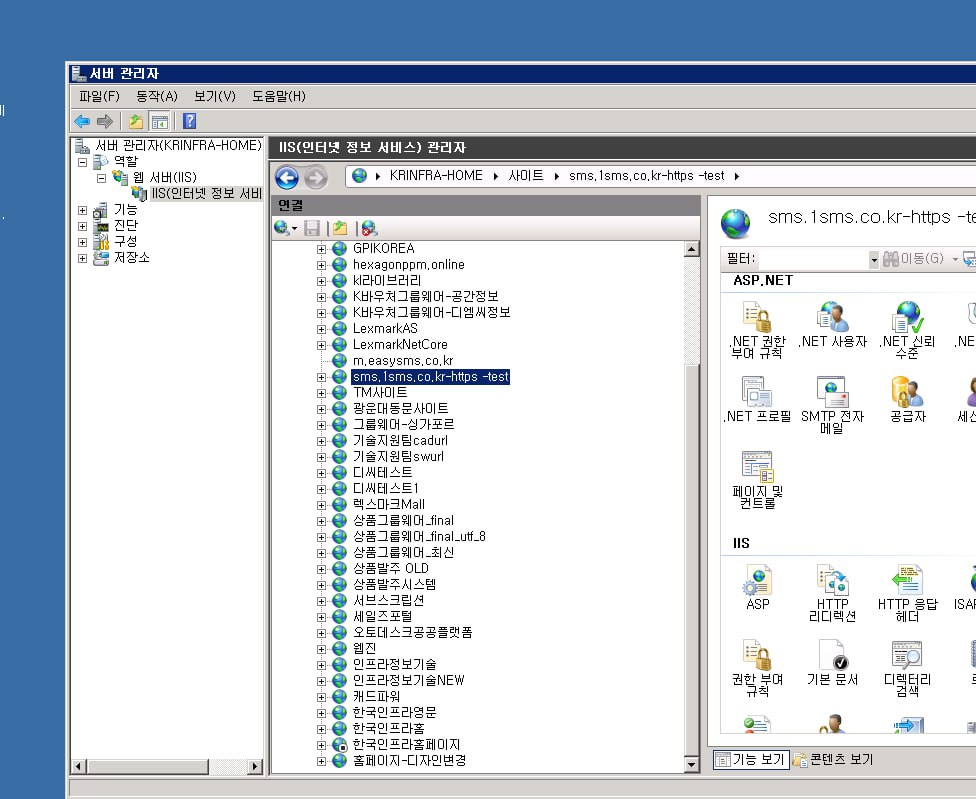Open the 디렉터리 검색 feature icon

907,656
